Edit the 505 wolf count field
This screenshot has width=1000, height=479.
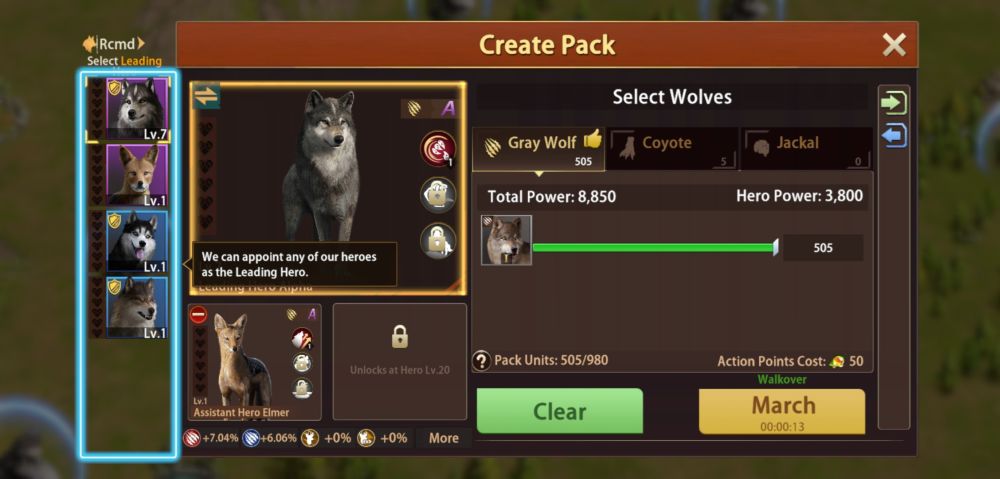tap(823, 247)
